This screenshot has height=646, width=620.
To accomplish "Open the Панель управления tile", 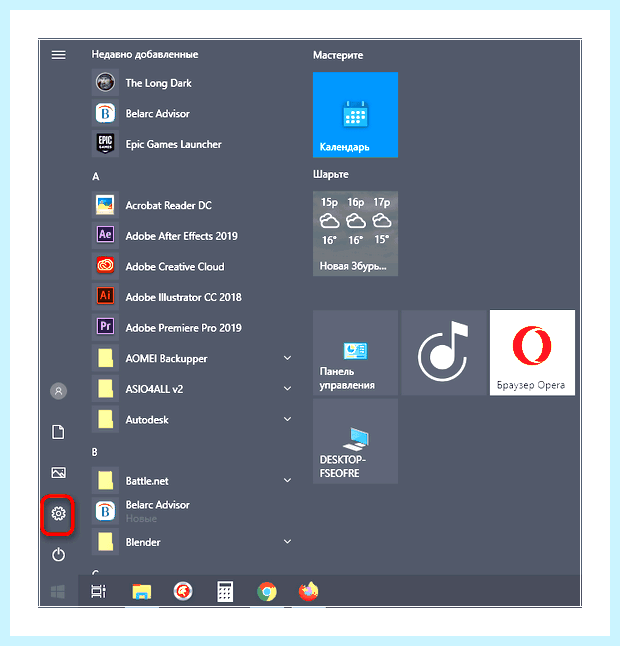I will tap(355, 353).
